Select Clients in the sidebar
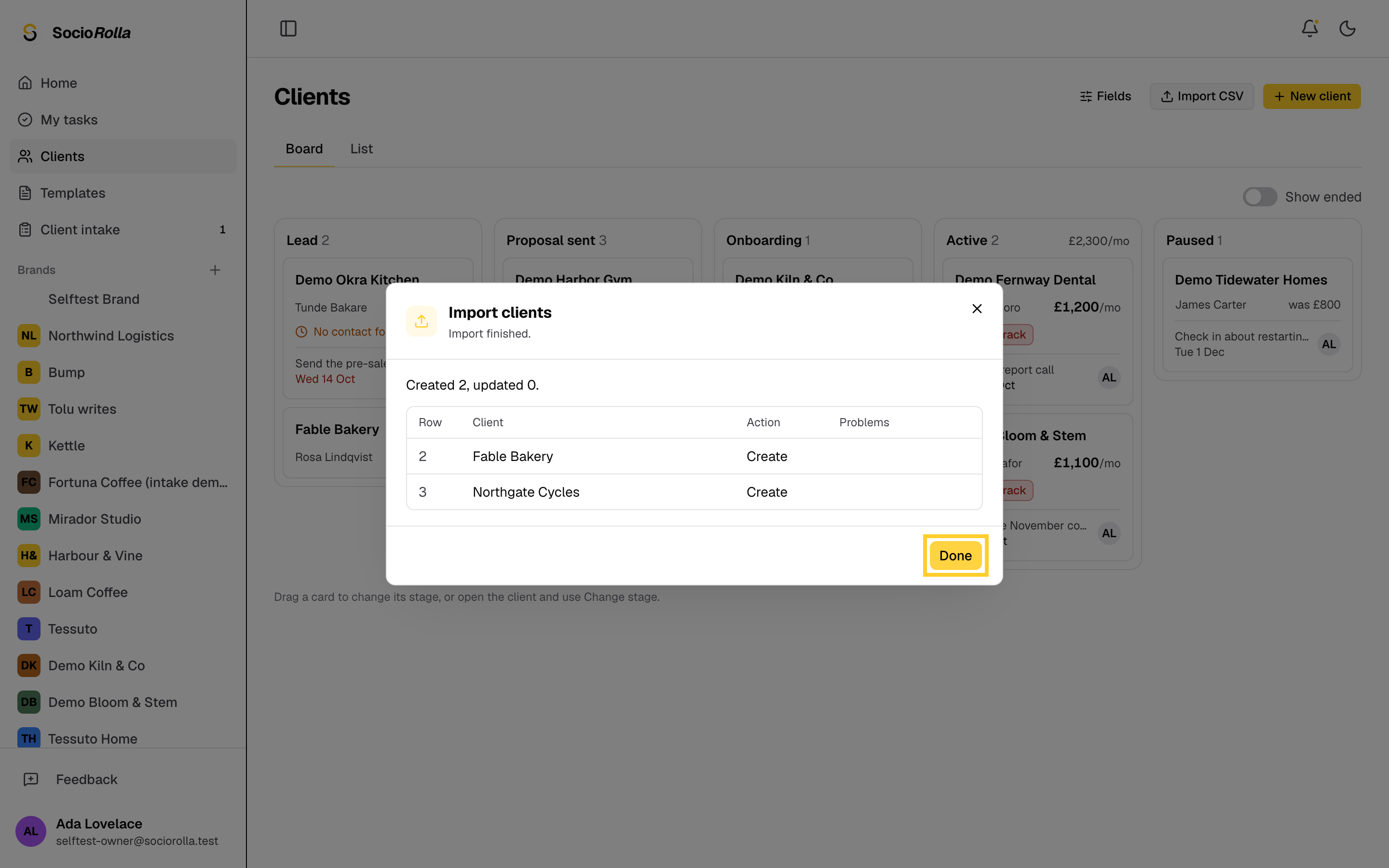Image resolution: width=1389 pixels, height=868 pixels. coord(123,156)
